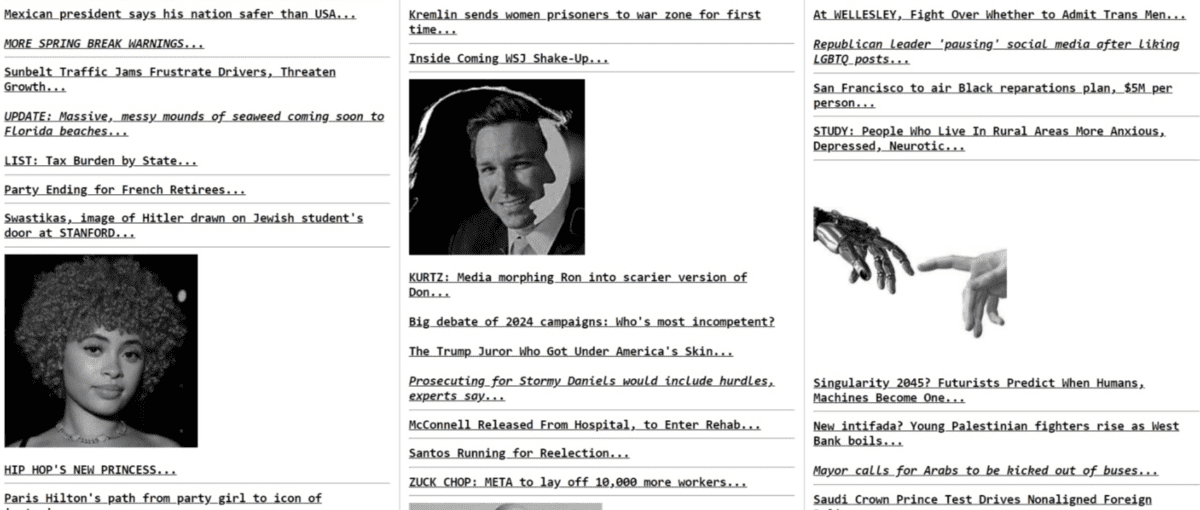Open HIP HOP'S NEW PRINCESS headline
This screenshot has height=510, width=1200.
point(90,470)
